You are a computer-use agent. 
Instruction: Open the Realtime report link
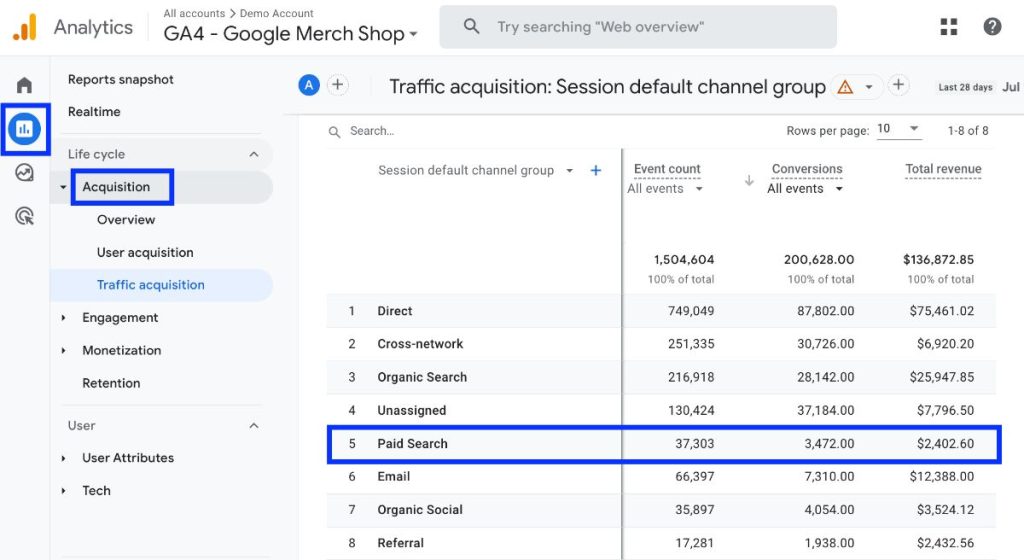pyautogui.click(x=94, y=112)
